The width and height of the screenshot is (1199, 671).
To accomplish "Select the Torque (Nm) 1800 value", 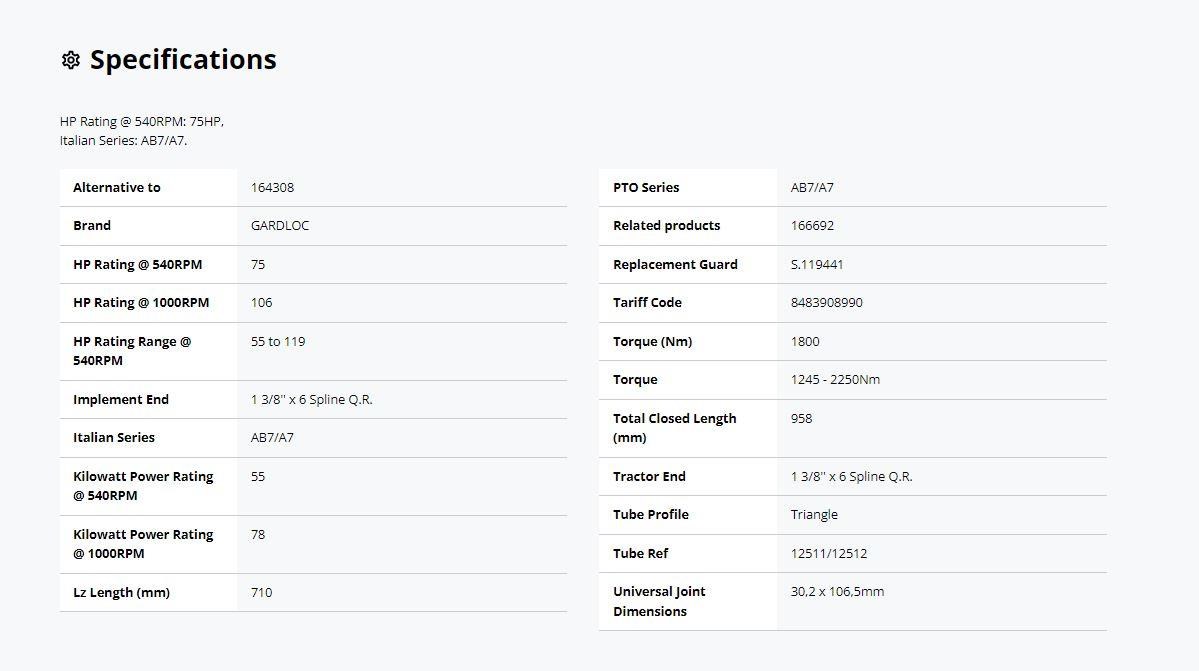I will pos(805,342).
